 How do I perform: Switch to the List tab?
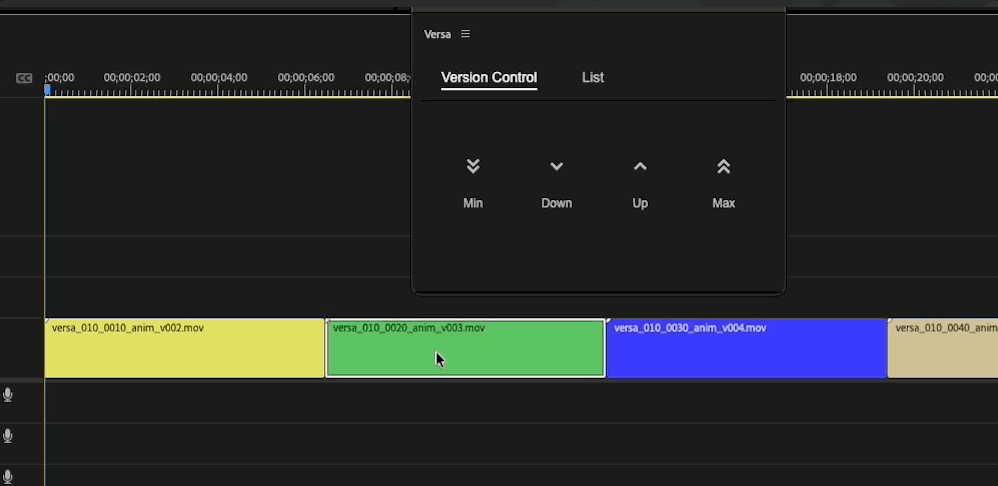[593, 78]
